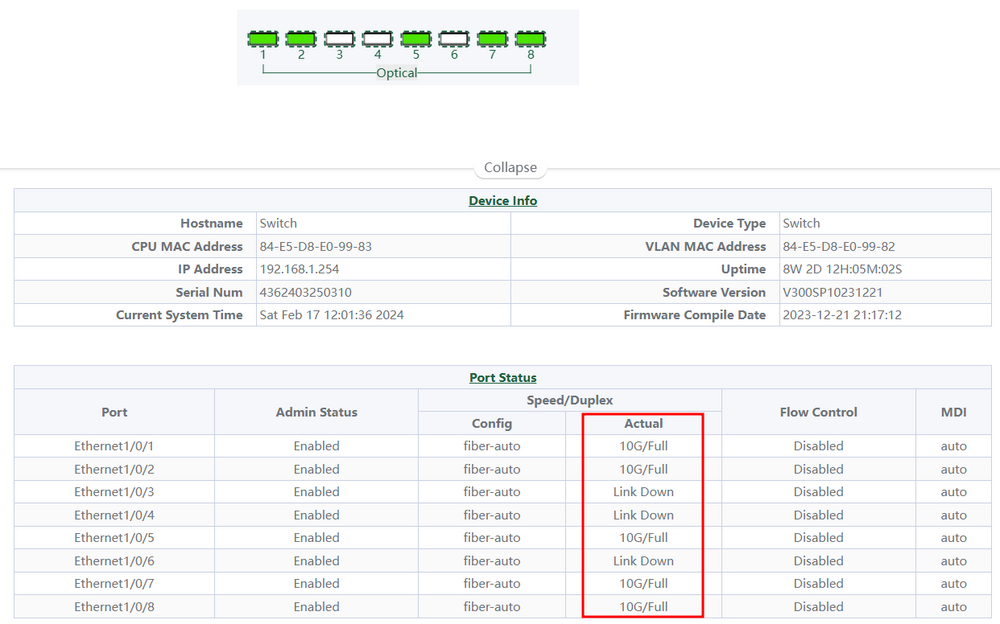This screenshot has height=624, width=1000.
Task: Click port 7 green icon
Action: [492, 39]
